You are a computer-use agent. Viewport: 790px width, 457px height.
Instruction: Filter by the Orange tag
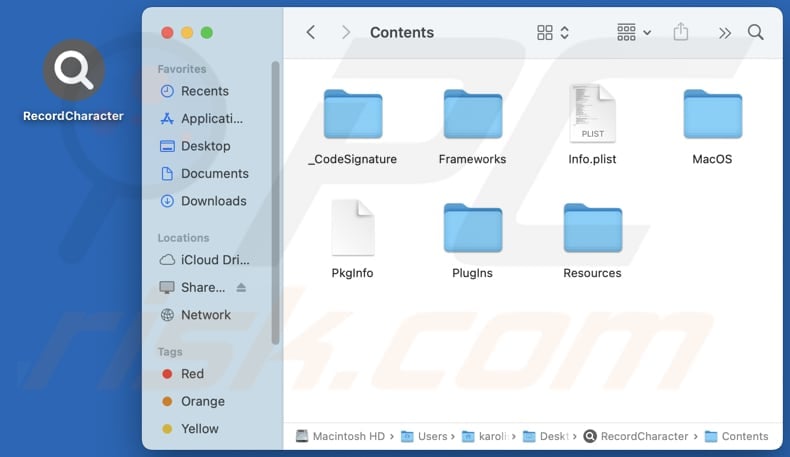[193, 402]
